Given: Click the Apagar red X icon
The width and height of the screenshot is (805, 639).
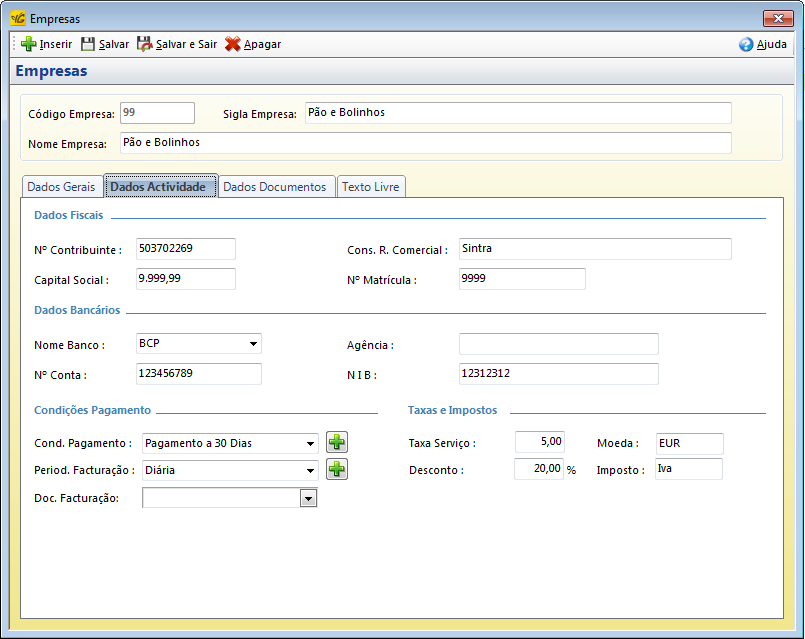Looking at the screenshot, I should [x=233, y=44].
